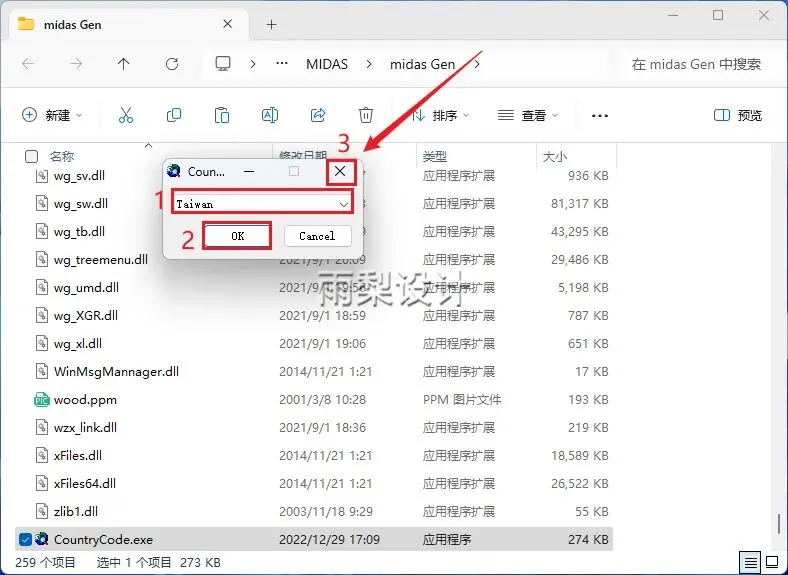Click Cancel in the Country dialog
Screen dimensions: 788x575
click(x=317, y=236)
